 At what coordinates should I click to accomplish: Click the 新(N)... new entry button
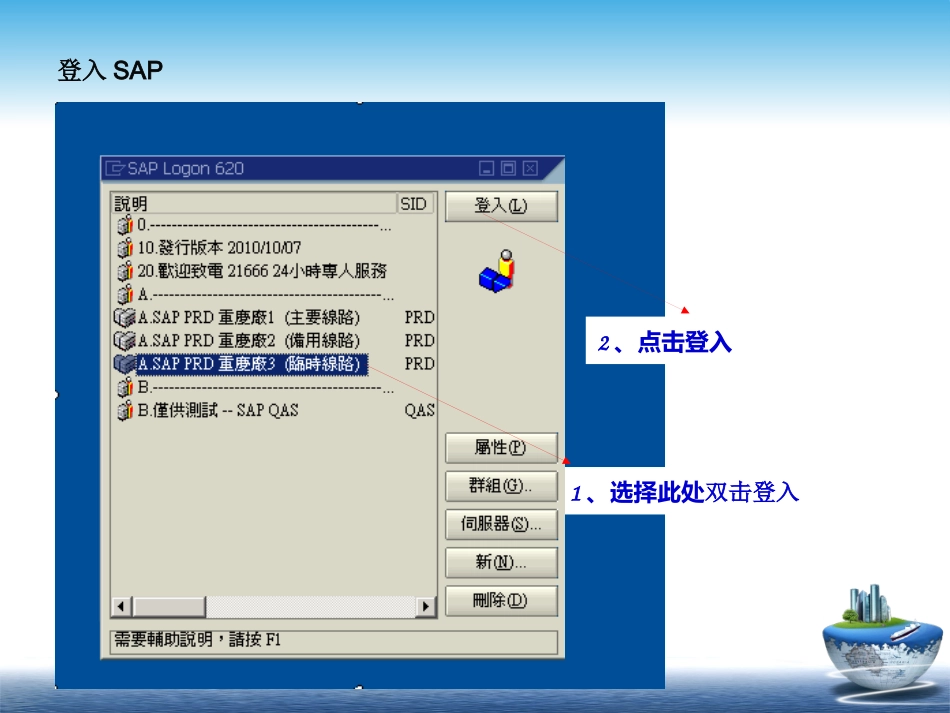click(x=501, y=562)
